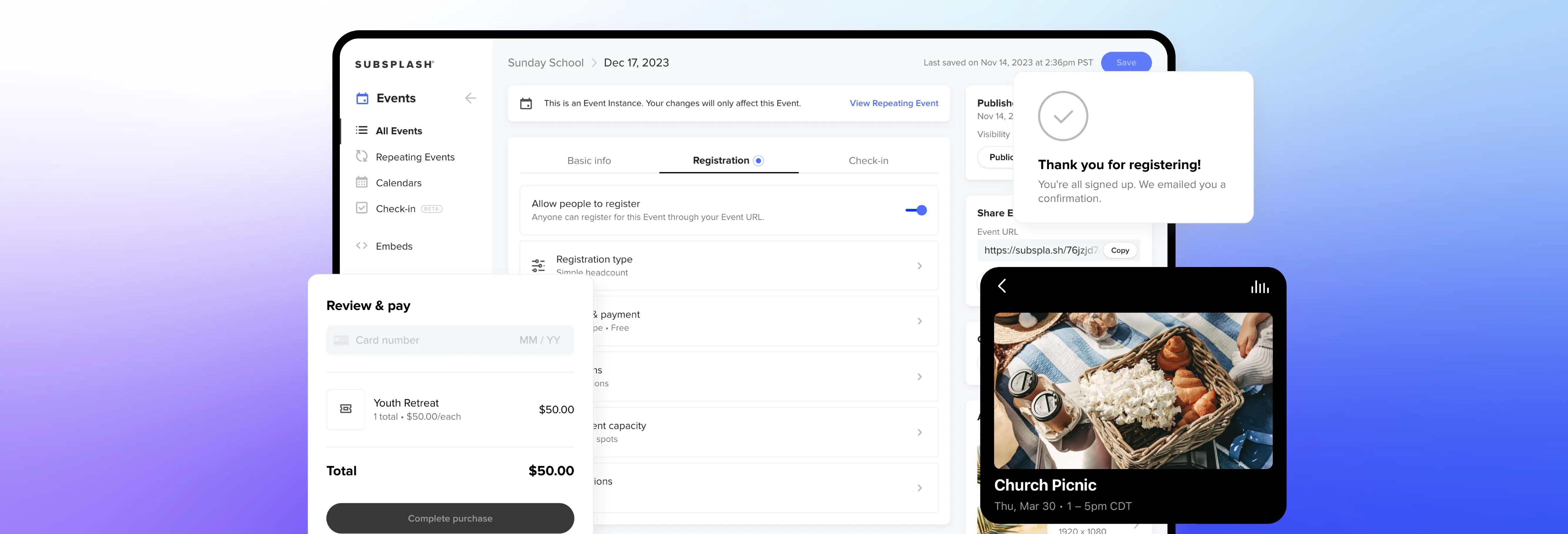Open the event capacity settings chevron
This screenshot has width=1568, height=534.
(x=919, y=432)
